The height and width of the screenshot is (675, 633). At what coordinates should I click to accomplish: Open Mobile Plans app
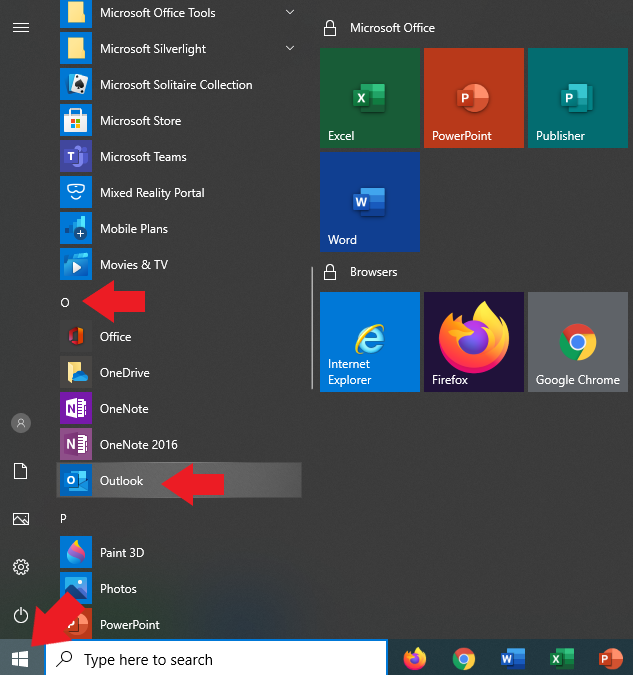179,229
